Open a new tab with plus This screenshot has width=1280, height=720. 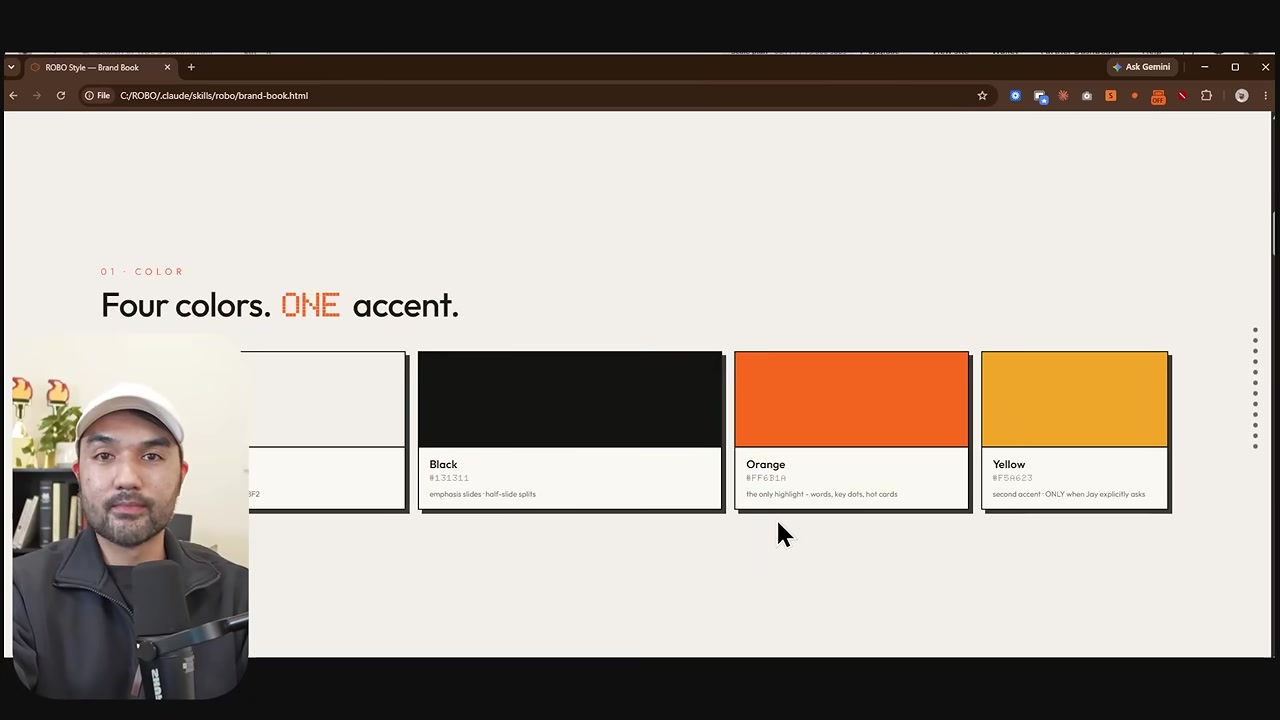click(191, 67)
